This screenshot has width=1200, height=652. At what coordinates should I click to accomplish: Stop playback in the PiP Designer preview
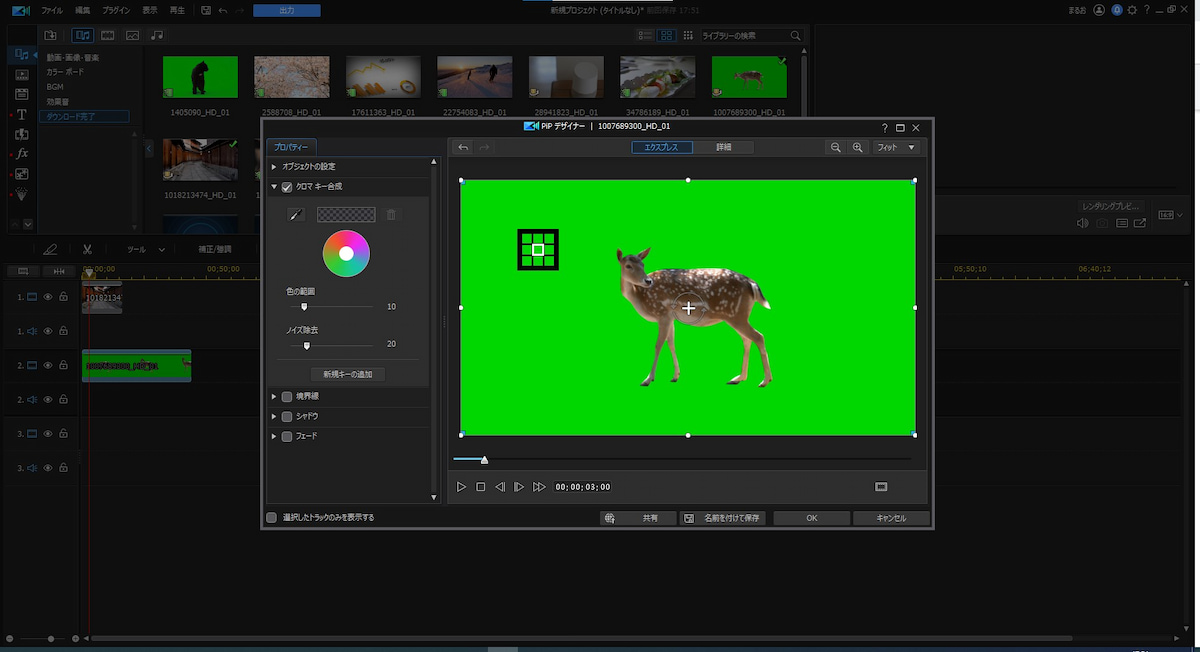click(480, 487)
